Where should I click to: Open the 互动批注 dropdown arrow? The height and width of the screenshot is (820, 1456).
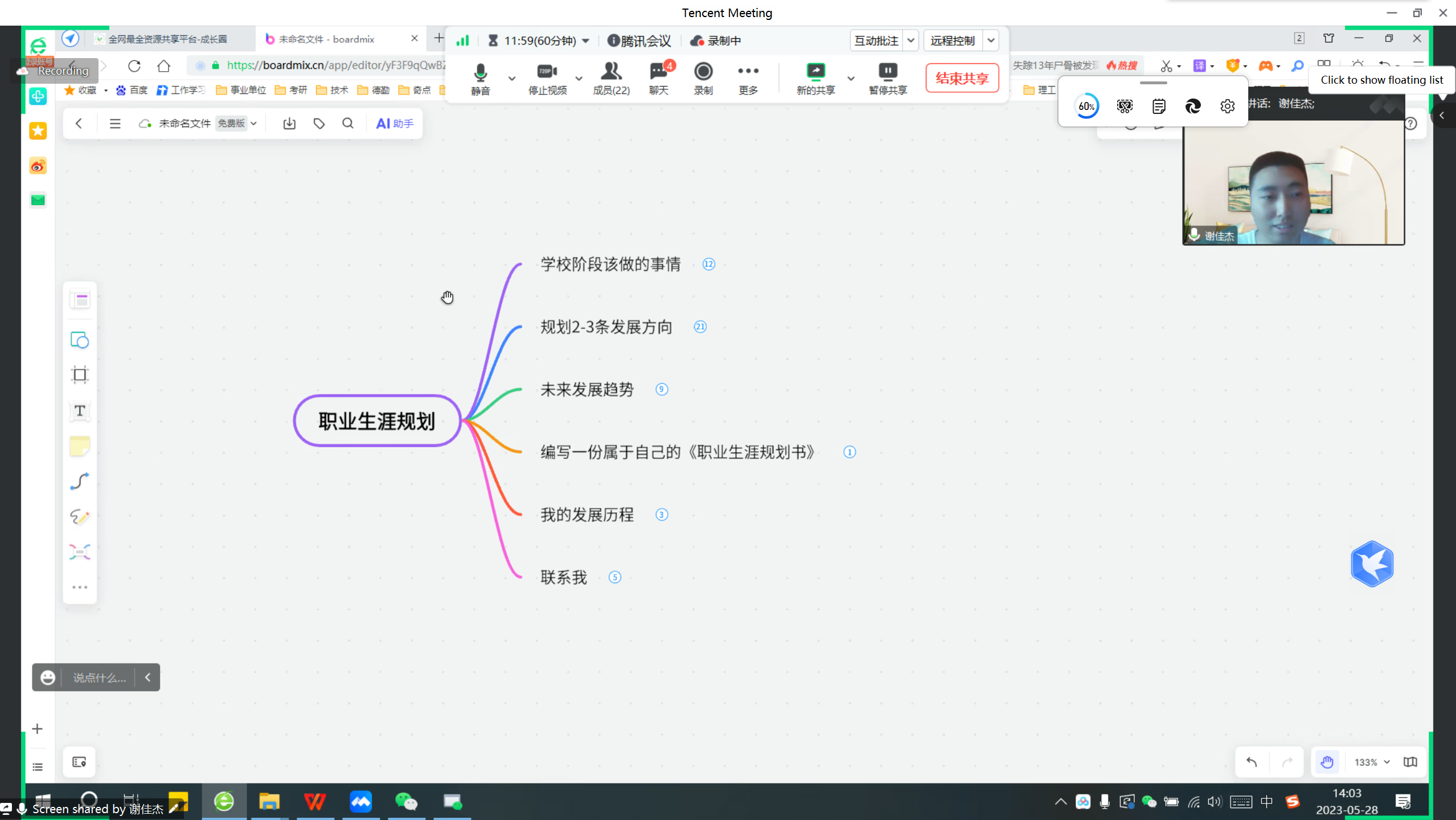click(910, 40)
